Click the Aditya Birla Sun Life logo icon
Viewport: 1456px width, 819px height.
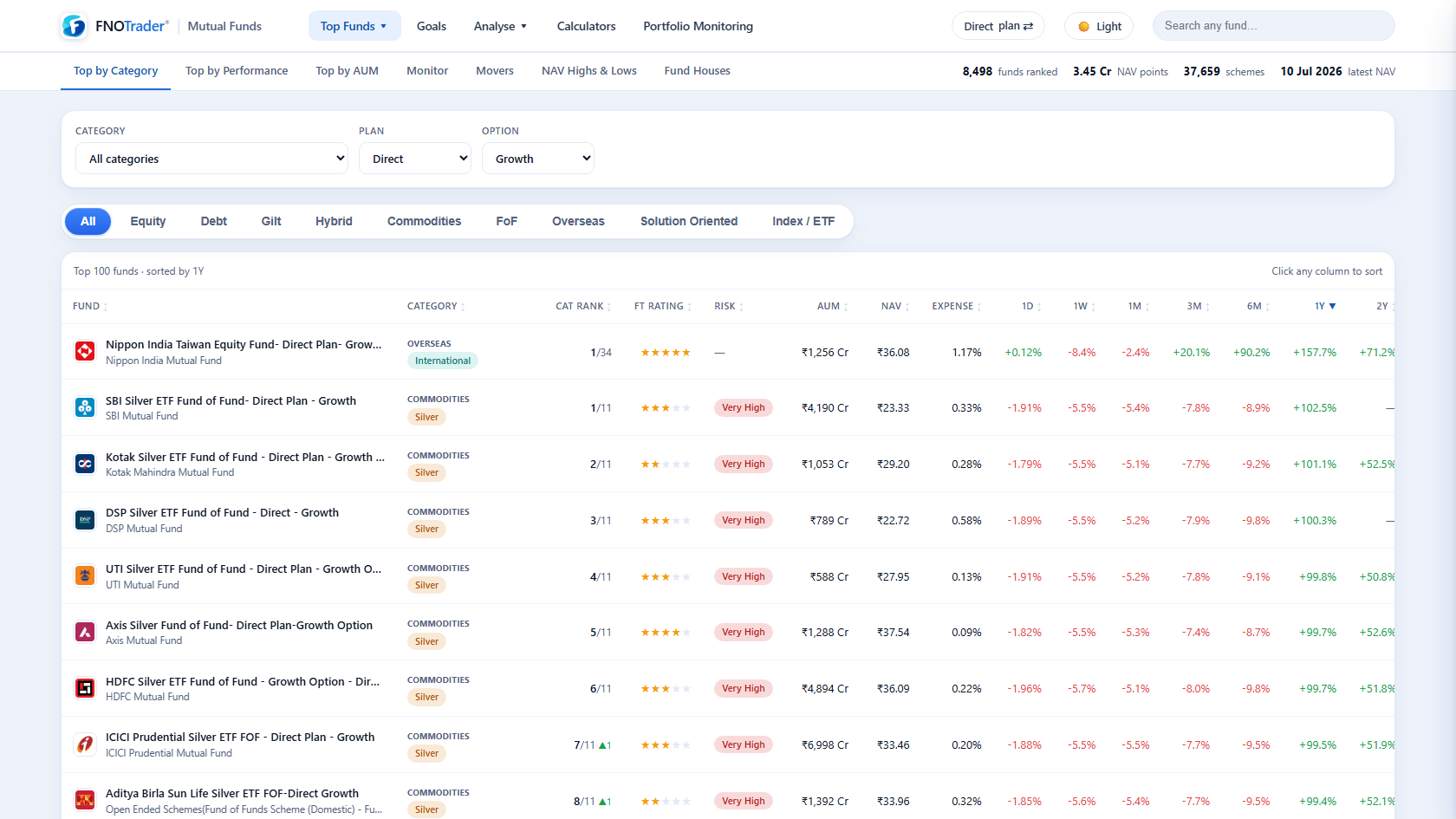tap(85, 800)
